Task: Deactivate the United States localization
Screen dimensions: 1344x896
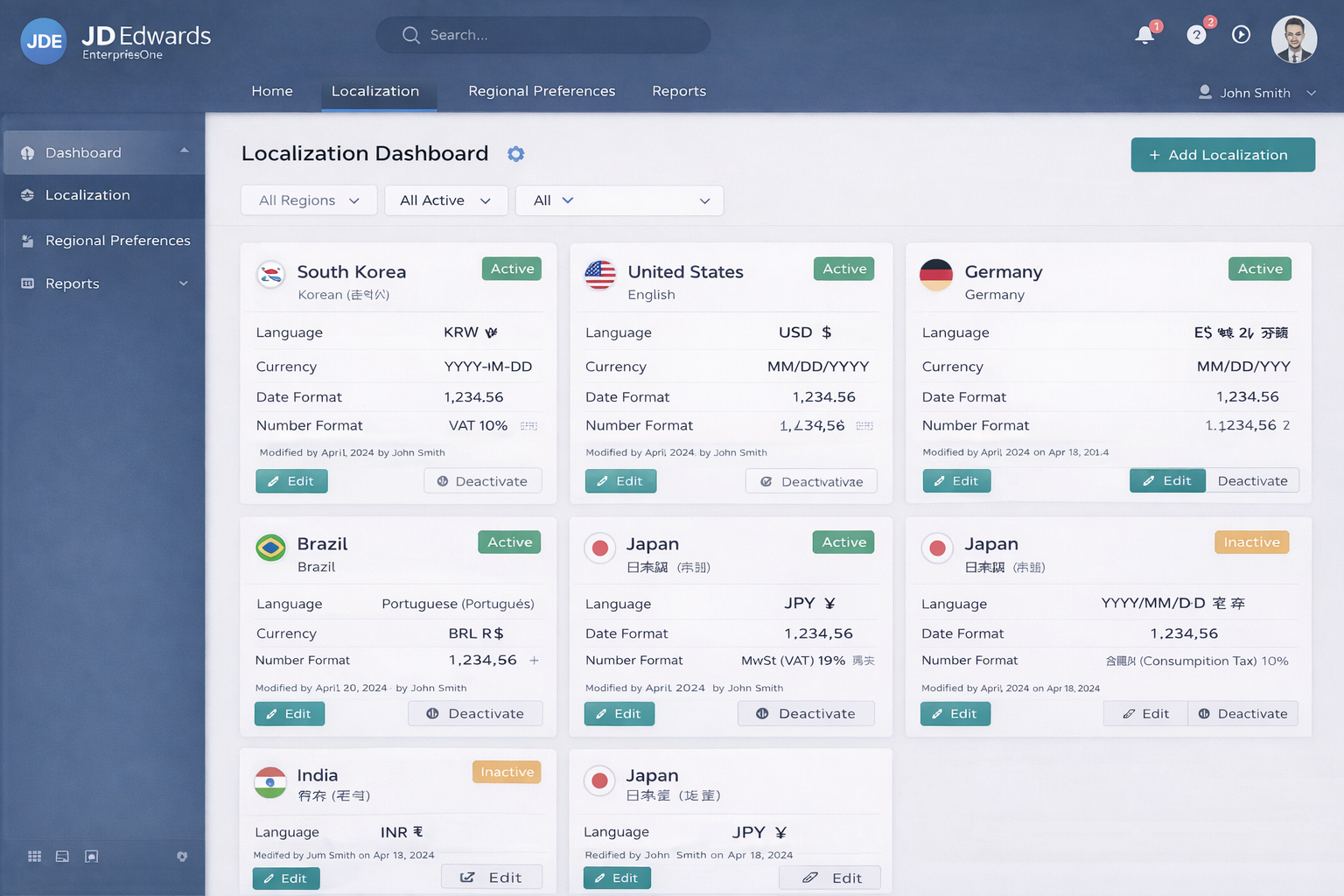Action: point(811,481)
